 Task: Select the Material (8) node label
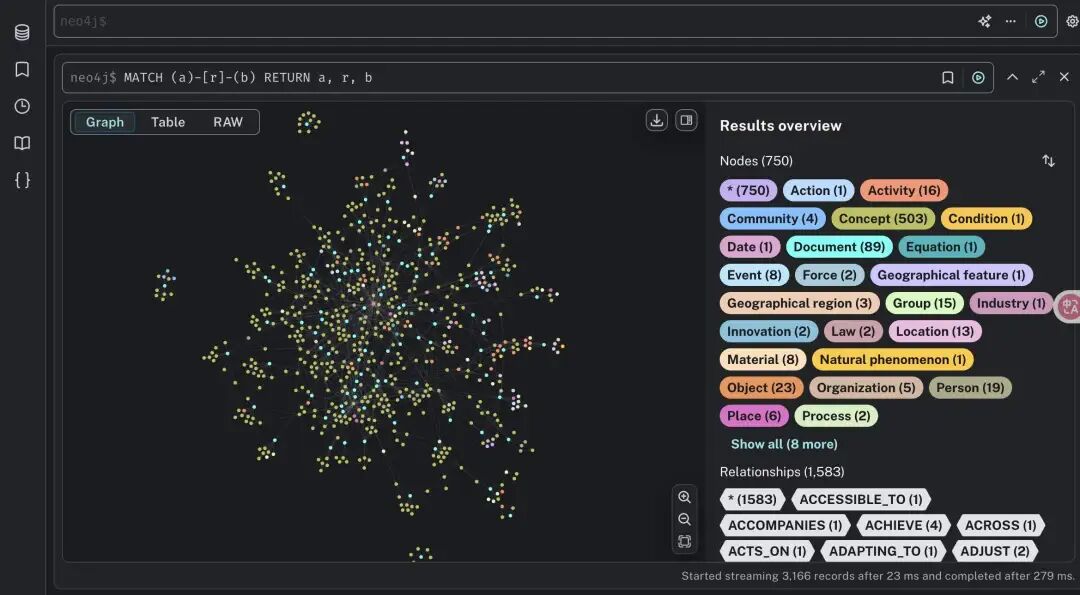pyautogui.click(x=762, y=360)
